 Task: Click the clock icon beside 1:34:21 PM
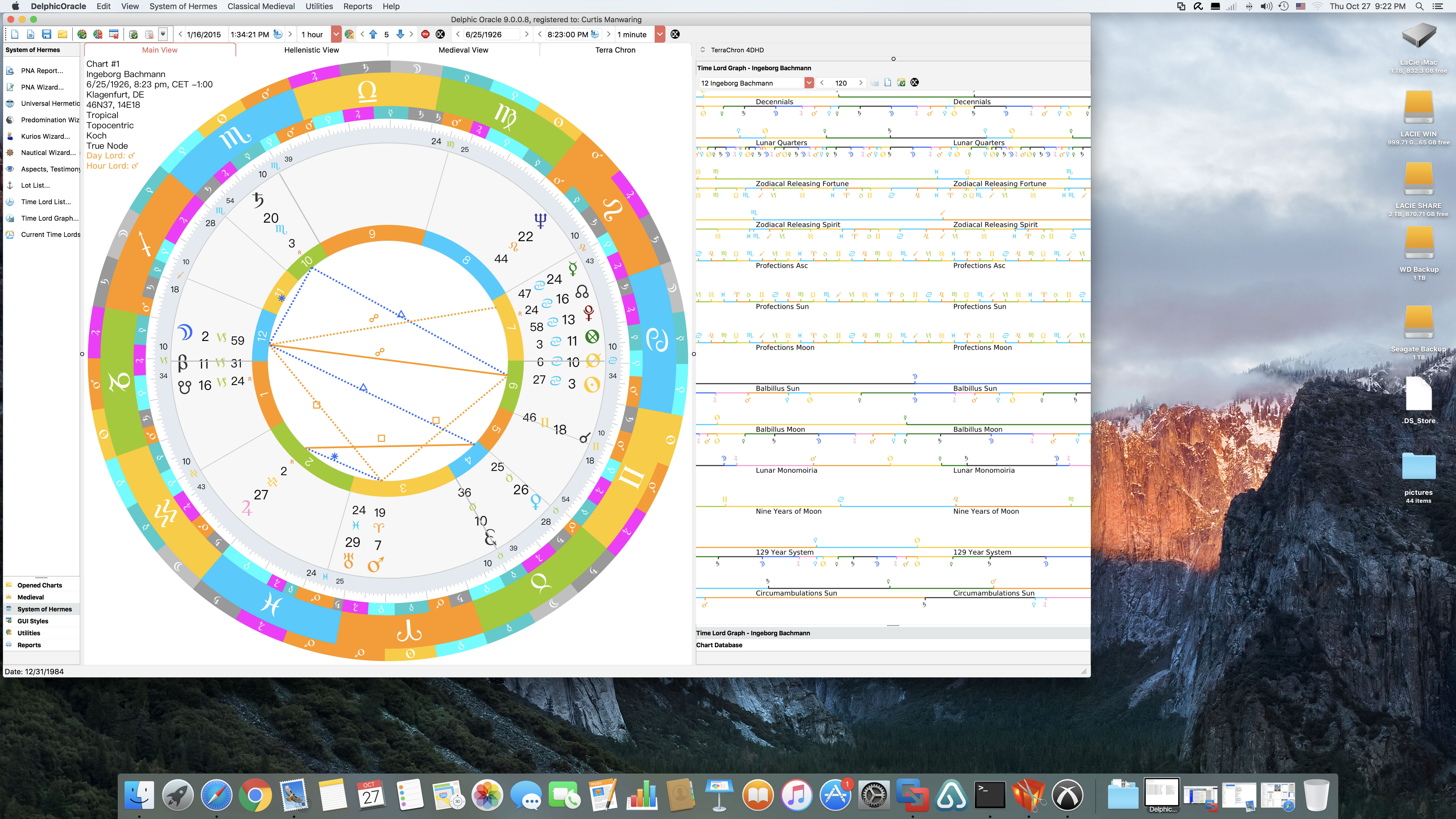tap(278, 34)
